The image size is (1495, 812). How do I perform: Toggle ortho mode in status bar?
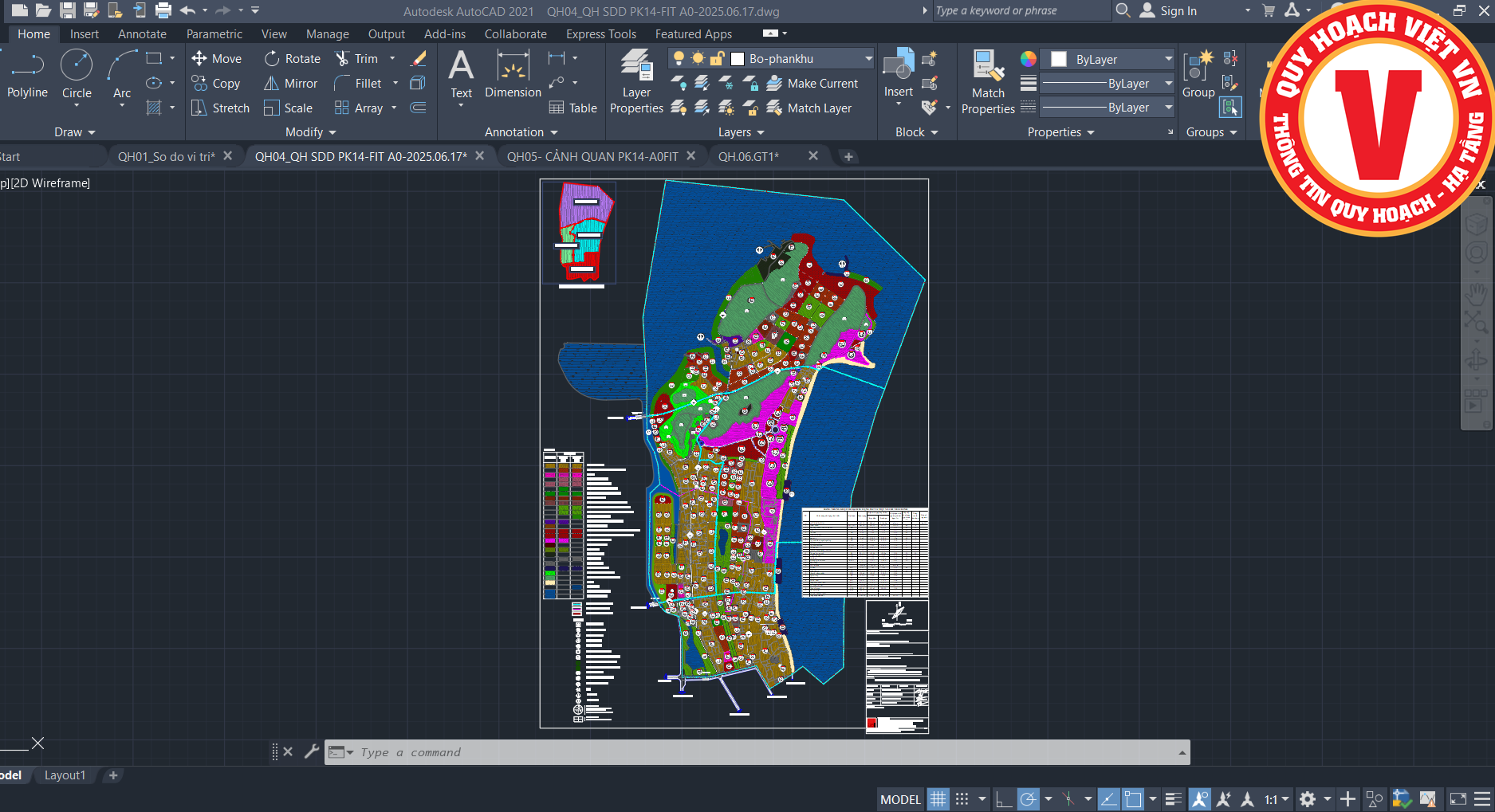(x=1004, y=799)
